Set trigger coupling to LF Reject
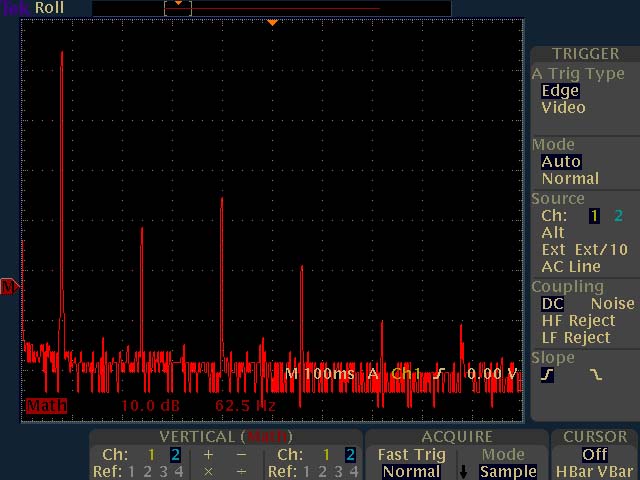This screenshot has height=480, width=640. tap(576, 338)
